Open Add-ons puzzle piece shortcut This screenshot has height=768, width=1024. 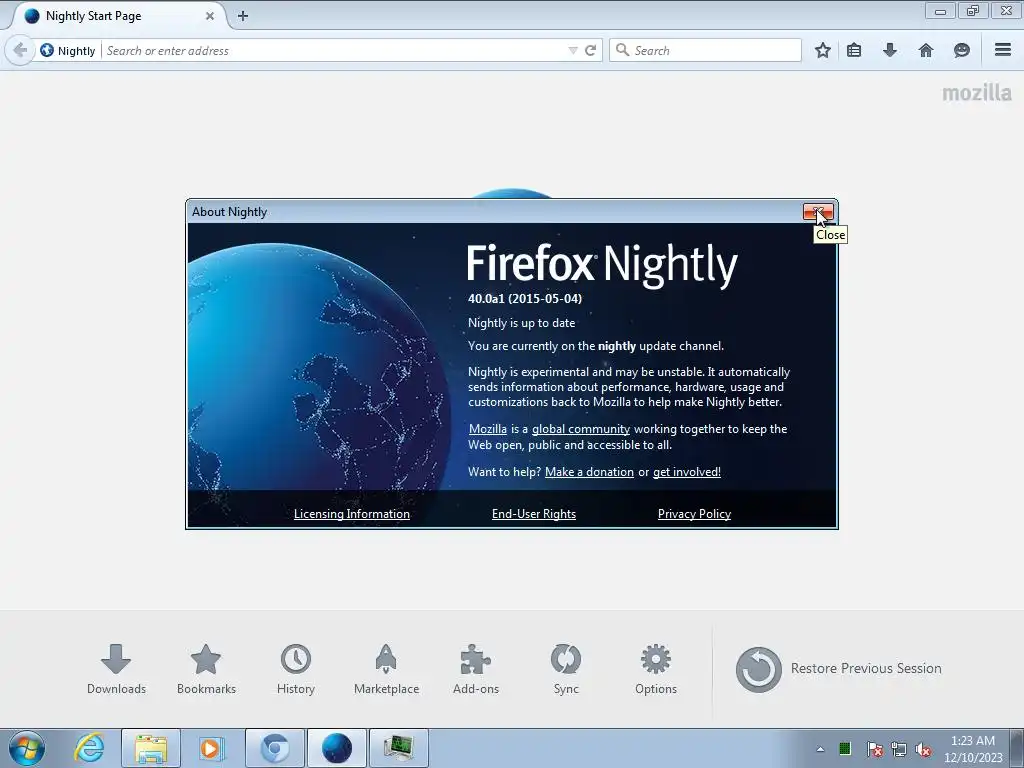(475, 669)
